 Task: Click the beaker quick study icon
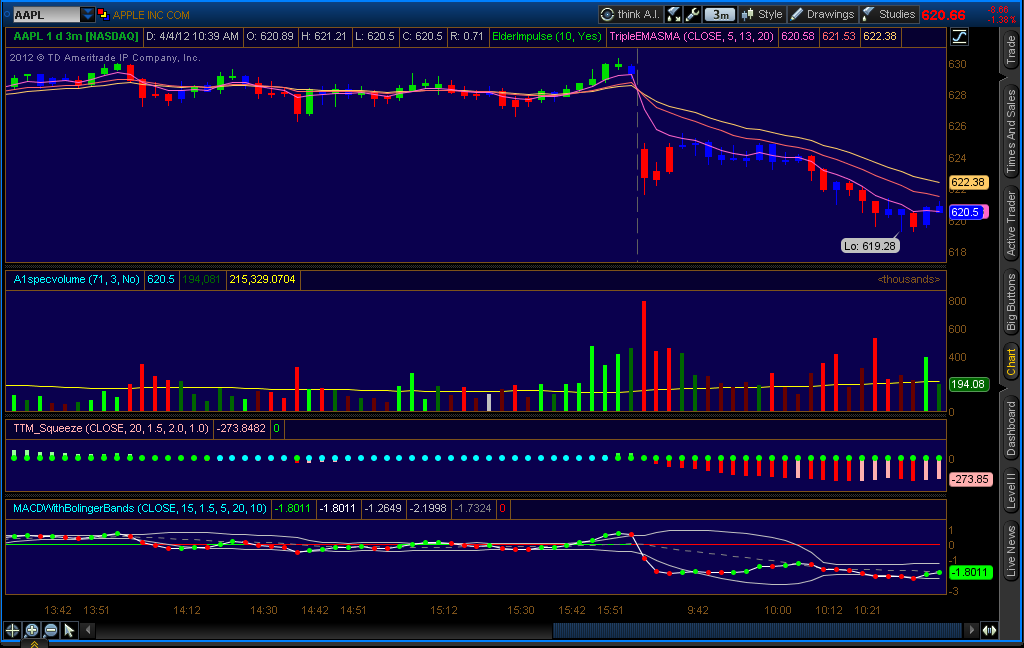[x=674, y=14]
